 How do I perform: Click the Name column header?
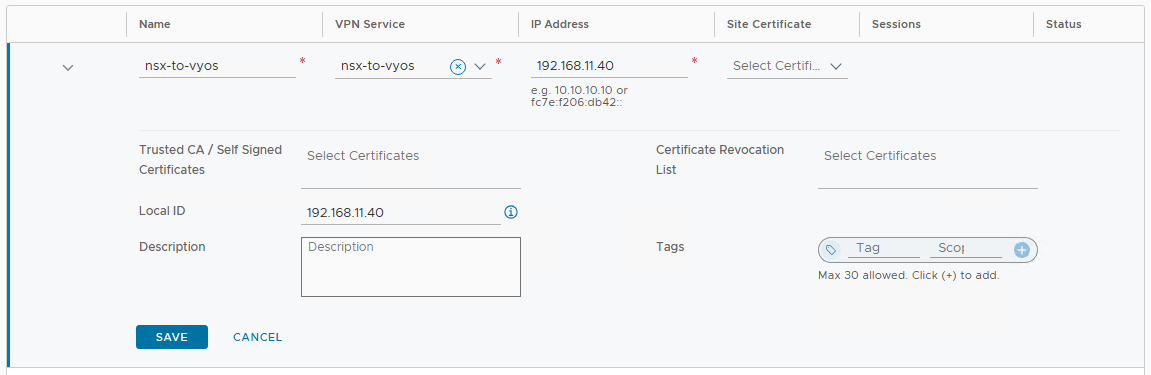[154, 24]
